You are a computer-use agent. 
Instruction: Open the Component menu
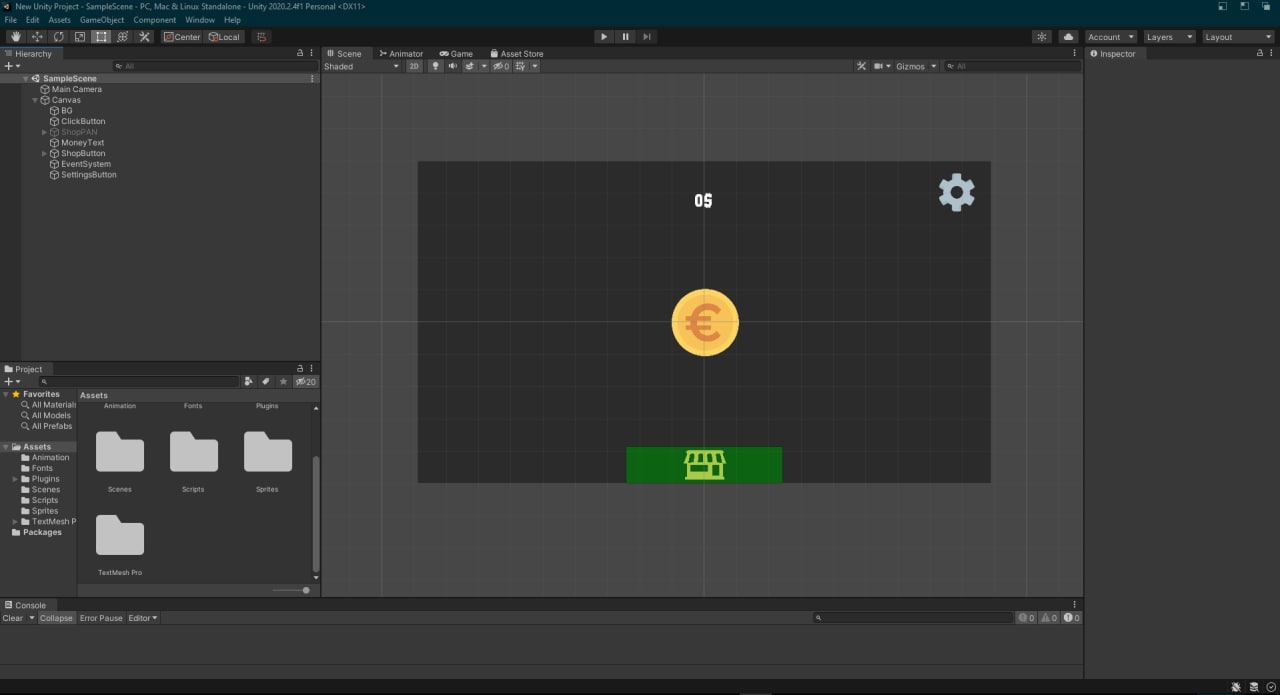point(154,20)
